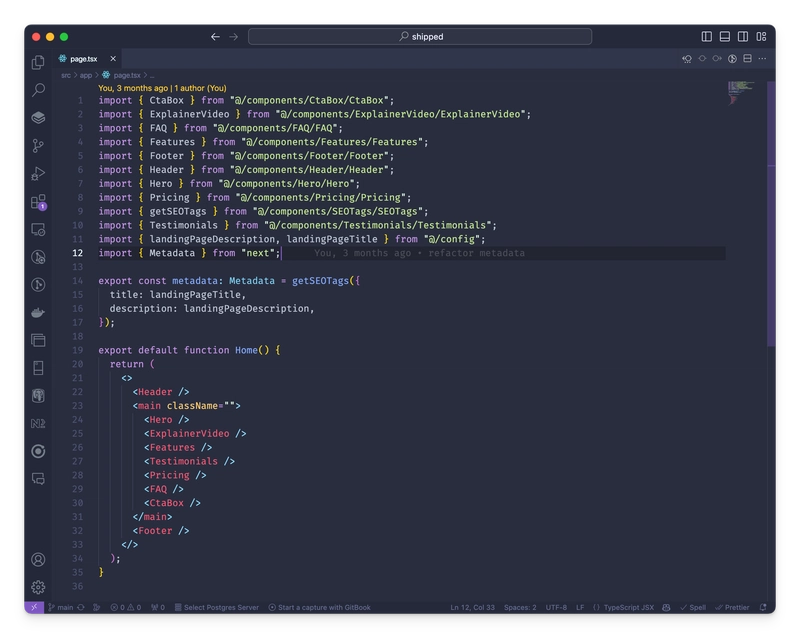The width and height of the screenshot is (800, 638).
Task: Synchronize changes next to main branch
Action: click(x=81, y=607)
